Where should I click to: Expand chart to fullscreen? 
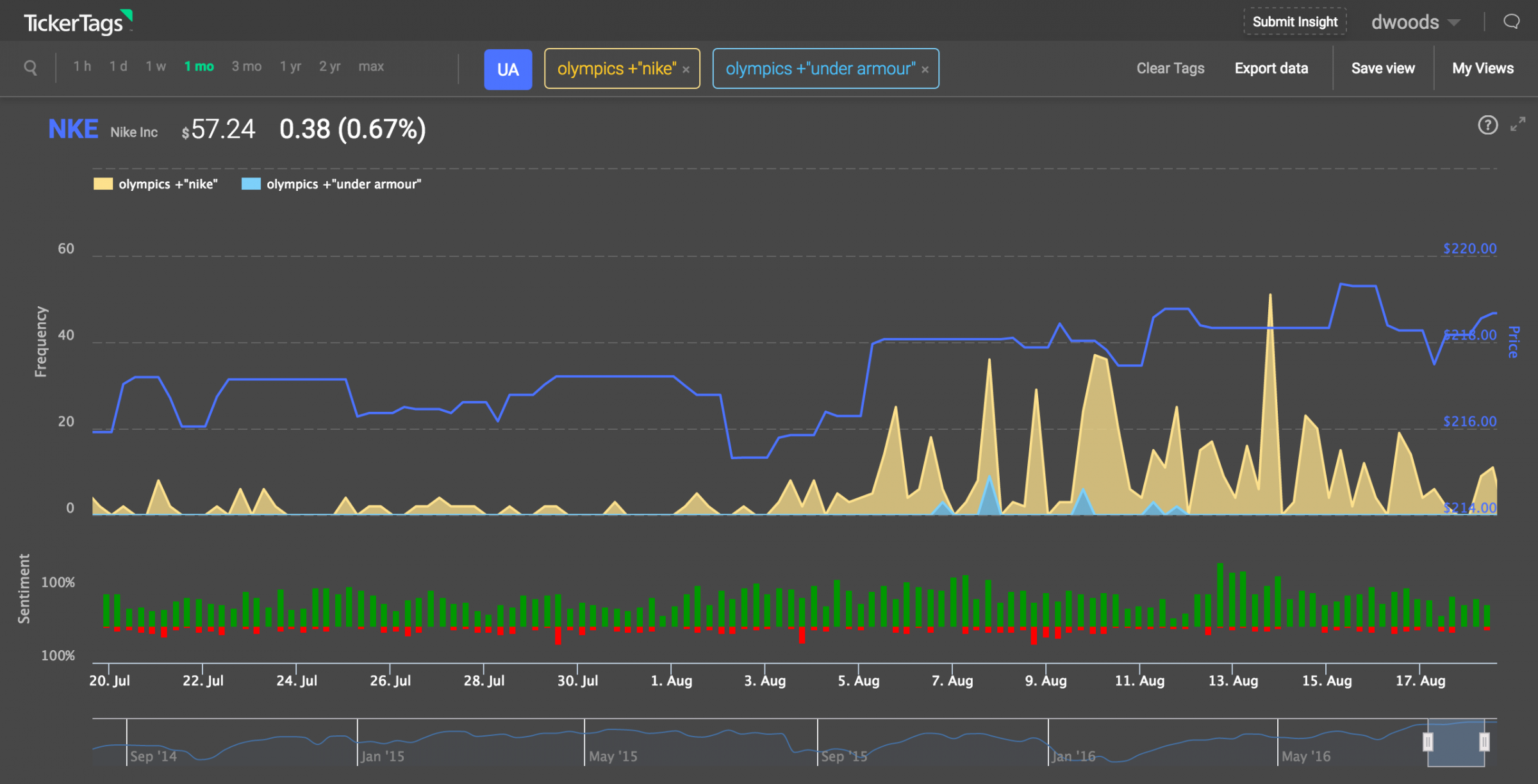[x=1518, y=124]
